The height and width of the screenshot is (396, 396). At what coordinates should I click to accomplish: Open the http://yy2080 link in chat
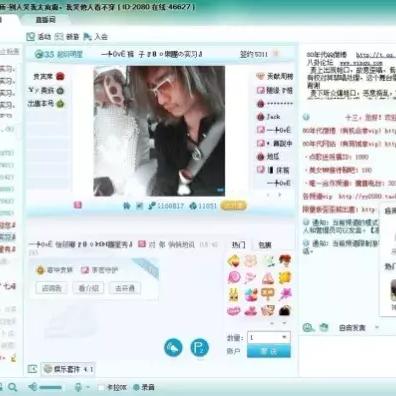coord(367,196)
